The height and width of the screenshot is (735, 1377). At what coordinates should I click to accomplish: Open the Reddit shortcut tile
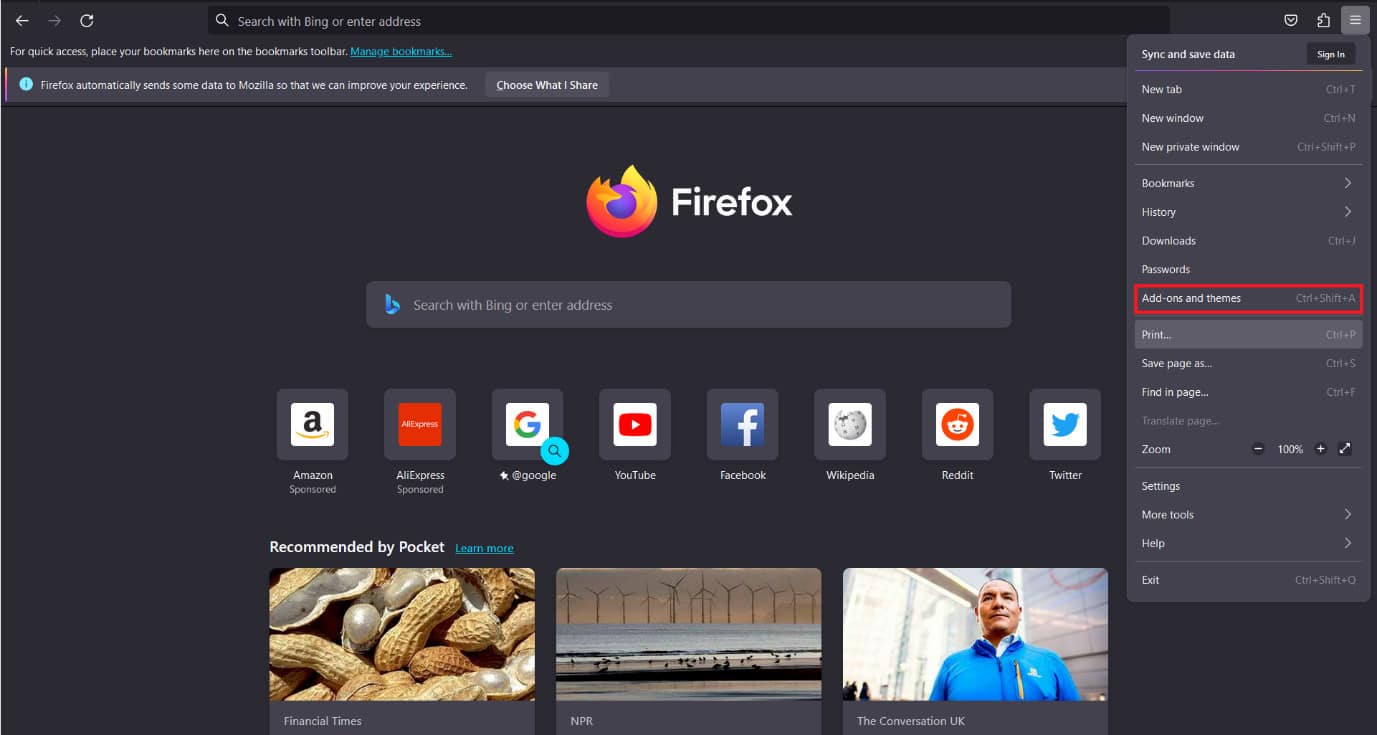[958, 425]
